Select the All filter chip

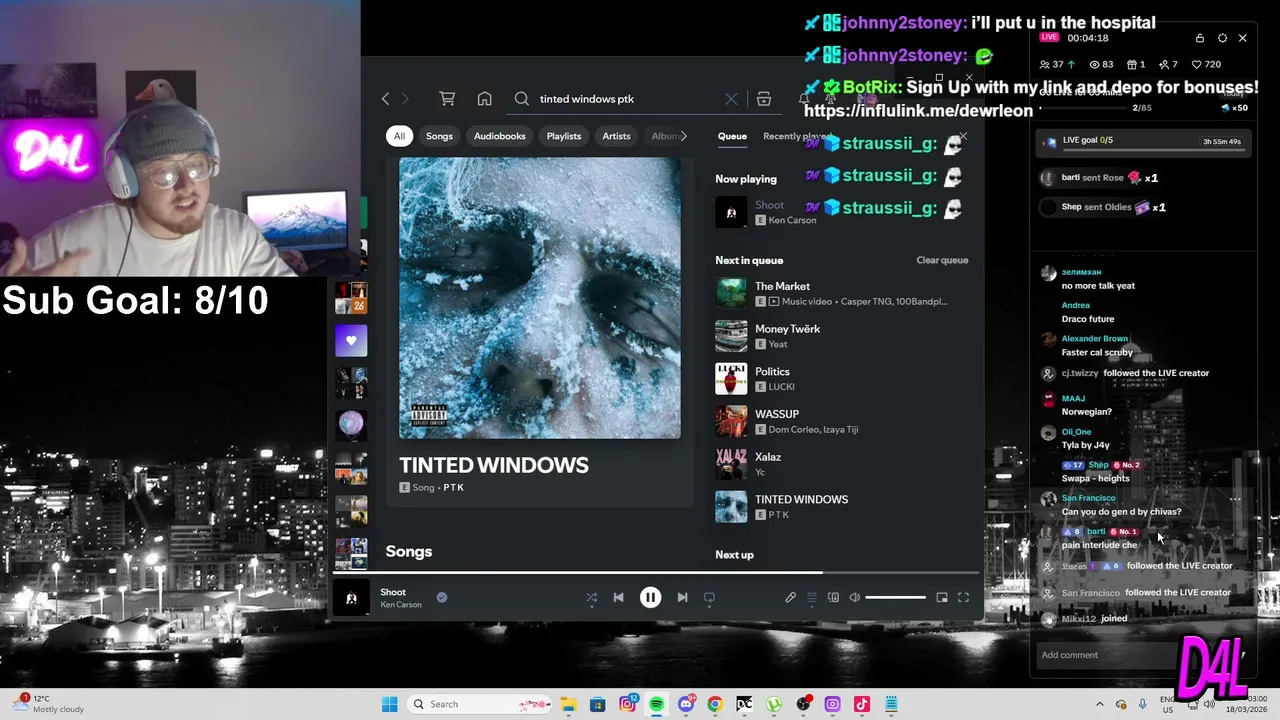point(399,136)
